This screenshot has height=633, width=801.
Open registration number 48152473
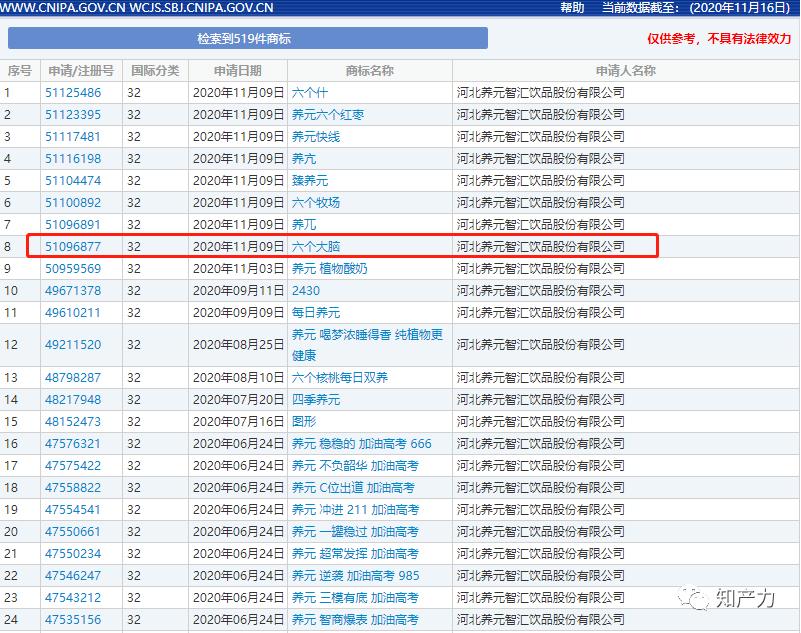click(x=73, y=421)
